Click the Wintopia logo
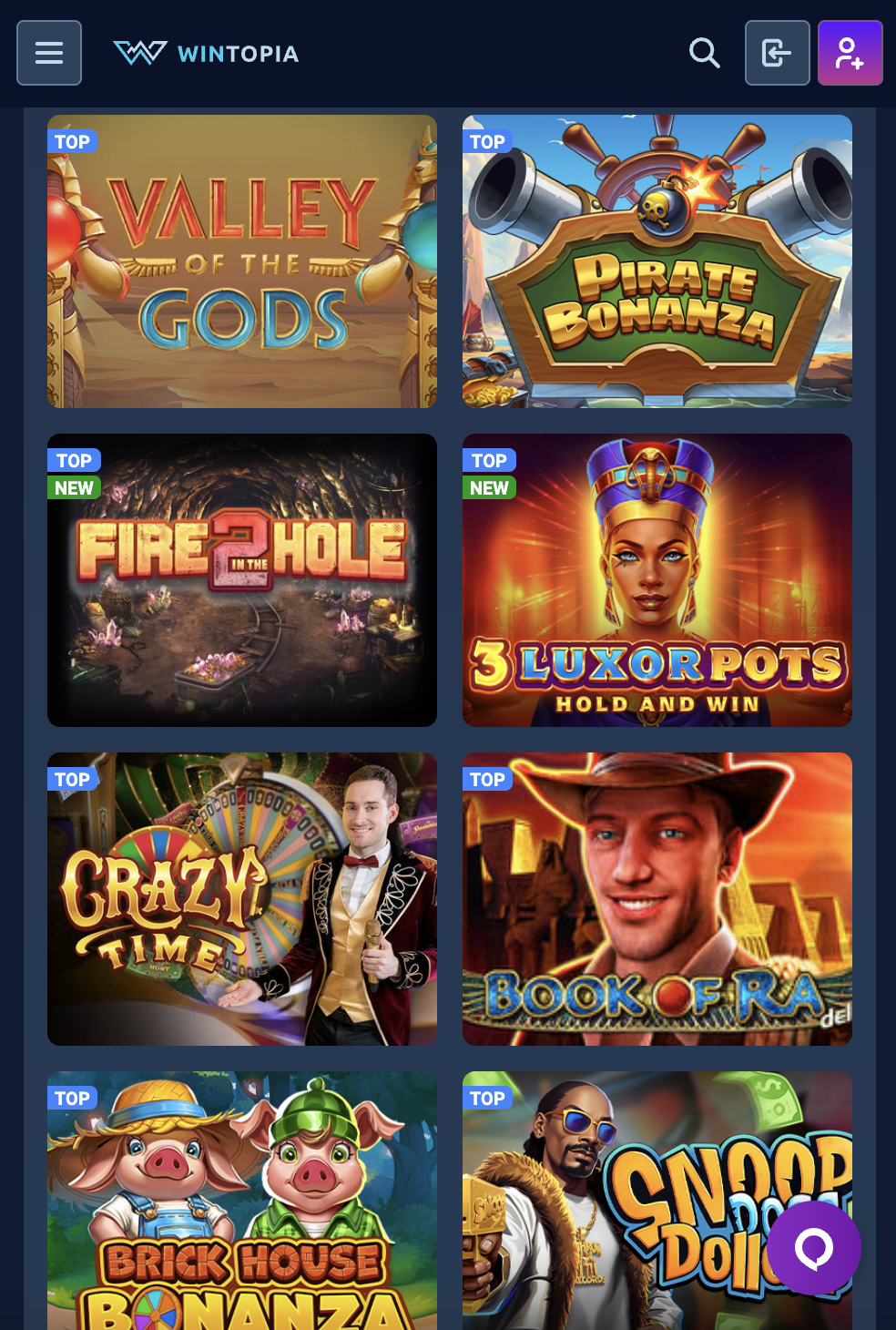The width and height of the screenshot is (896, 1330). pos(206,53)
